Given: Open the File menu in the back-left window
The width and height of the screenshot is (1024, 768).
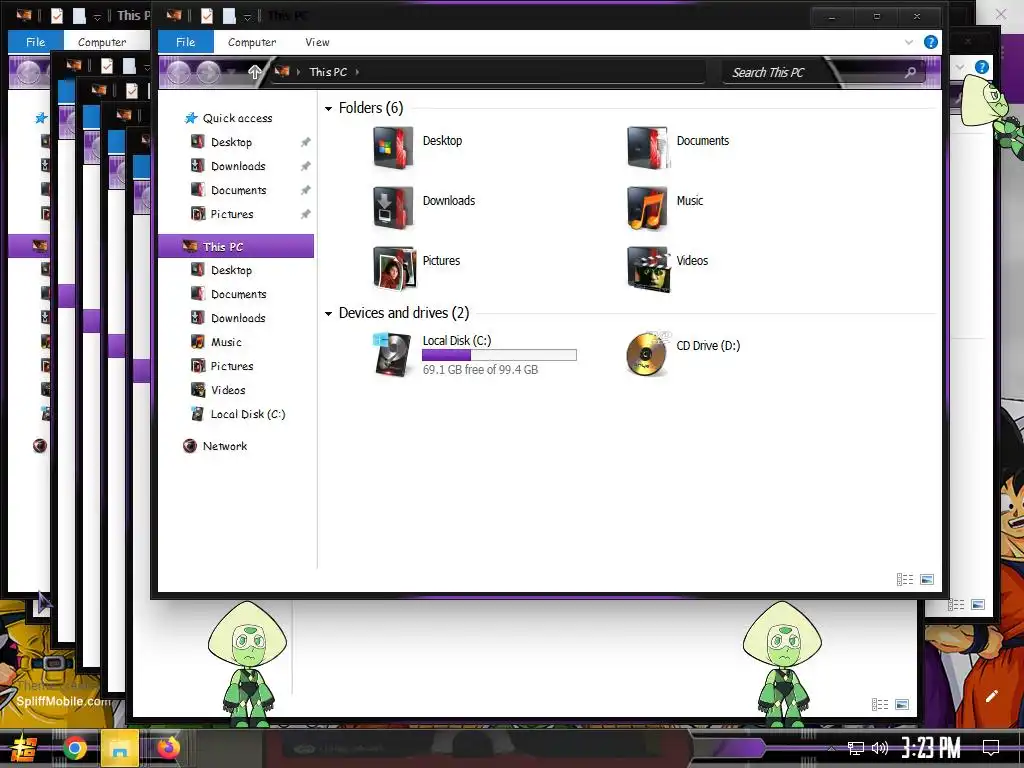Looking at the screenshot, I should (x=35, y=42).
